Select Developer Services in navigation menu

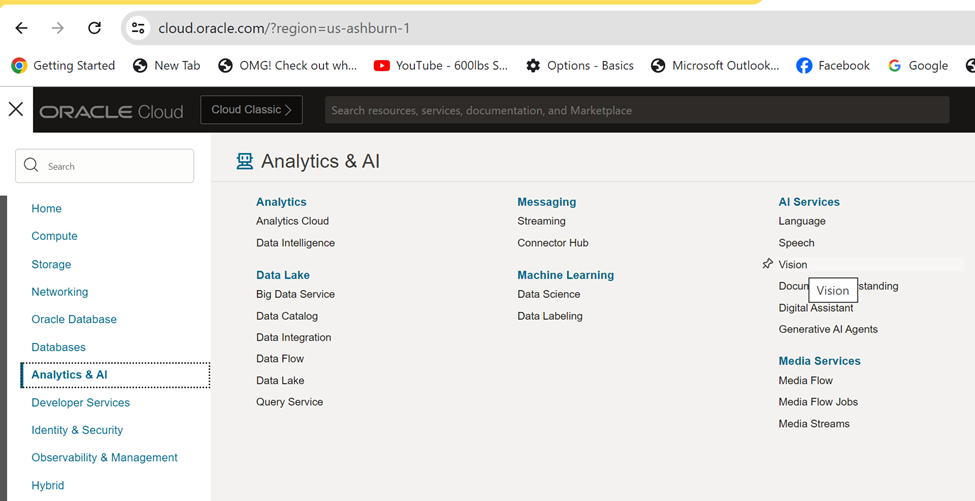coord(81,402)
